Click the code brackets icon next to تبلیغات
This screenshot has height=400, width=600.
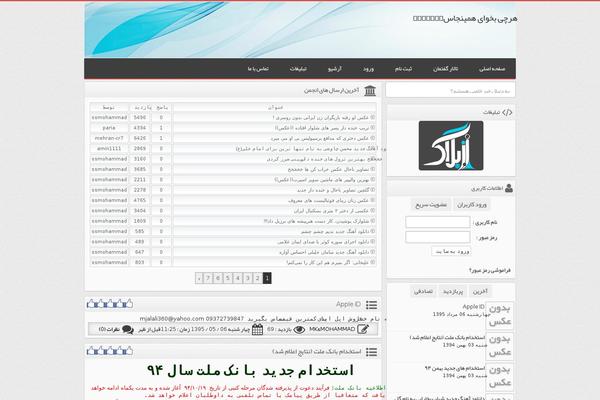click(x=507, y=112)
